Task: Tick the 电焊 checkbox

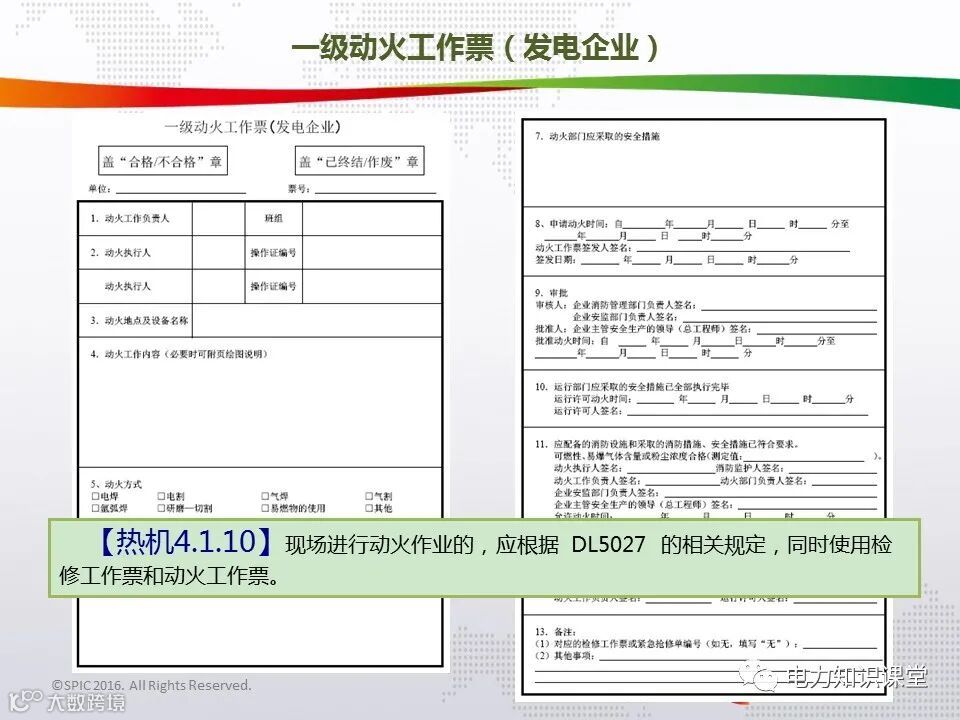Action: coord(96,497)
